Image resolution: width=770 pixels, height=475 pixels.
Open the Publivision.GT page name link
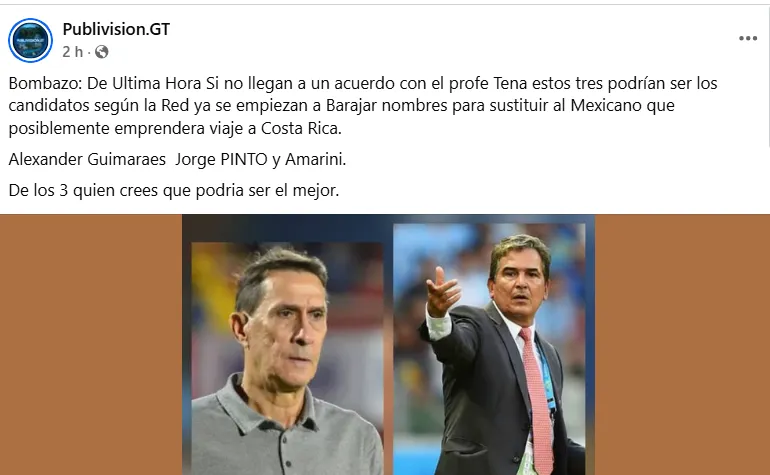(116, 29)
